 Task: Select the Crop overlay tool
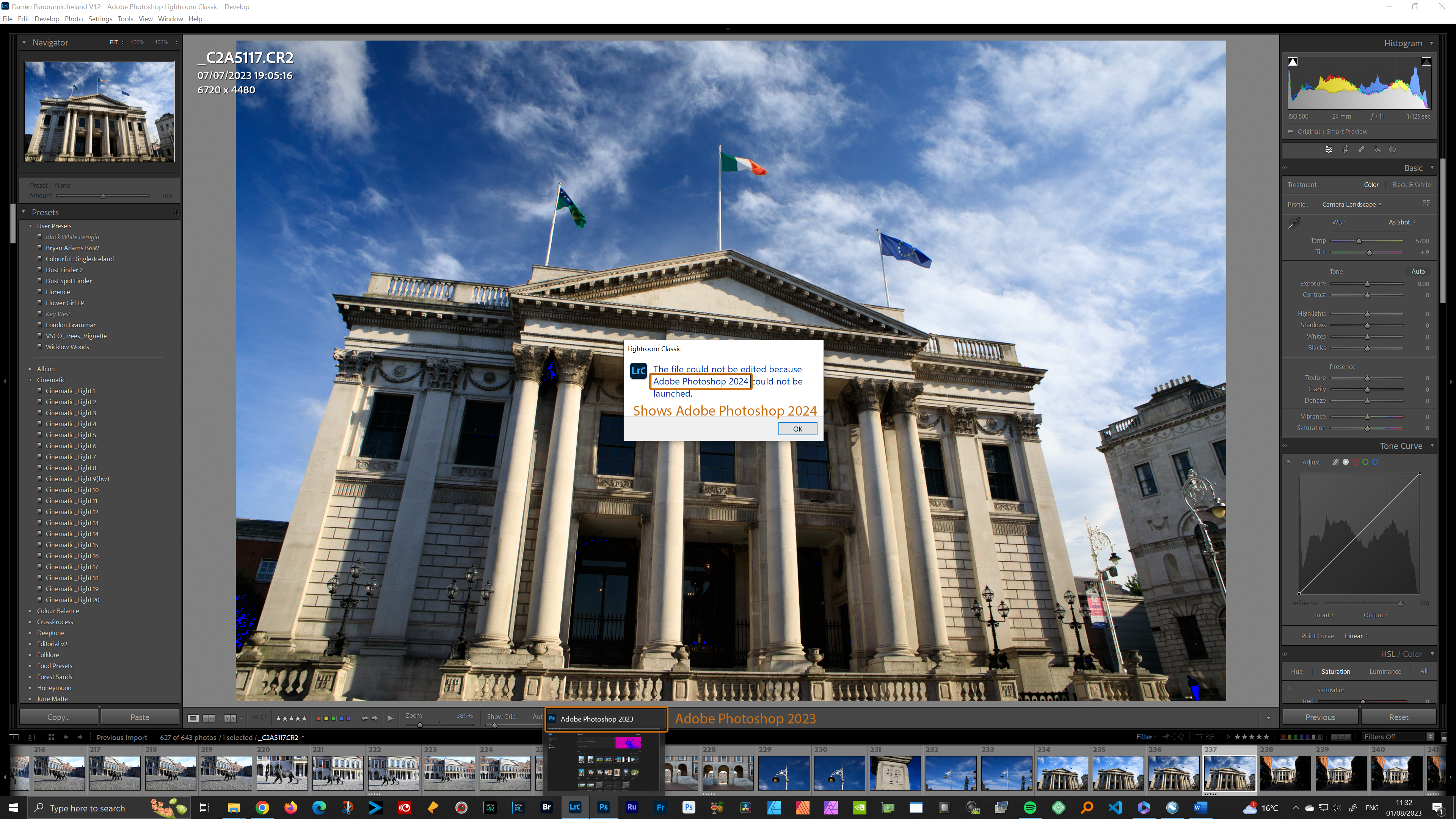pos(1345,150)
